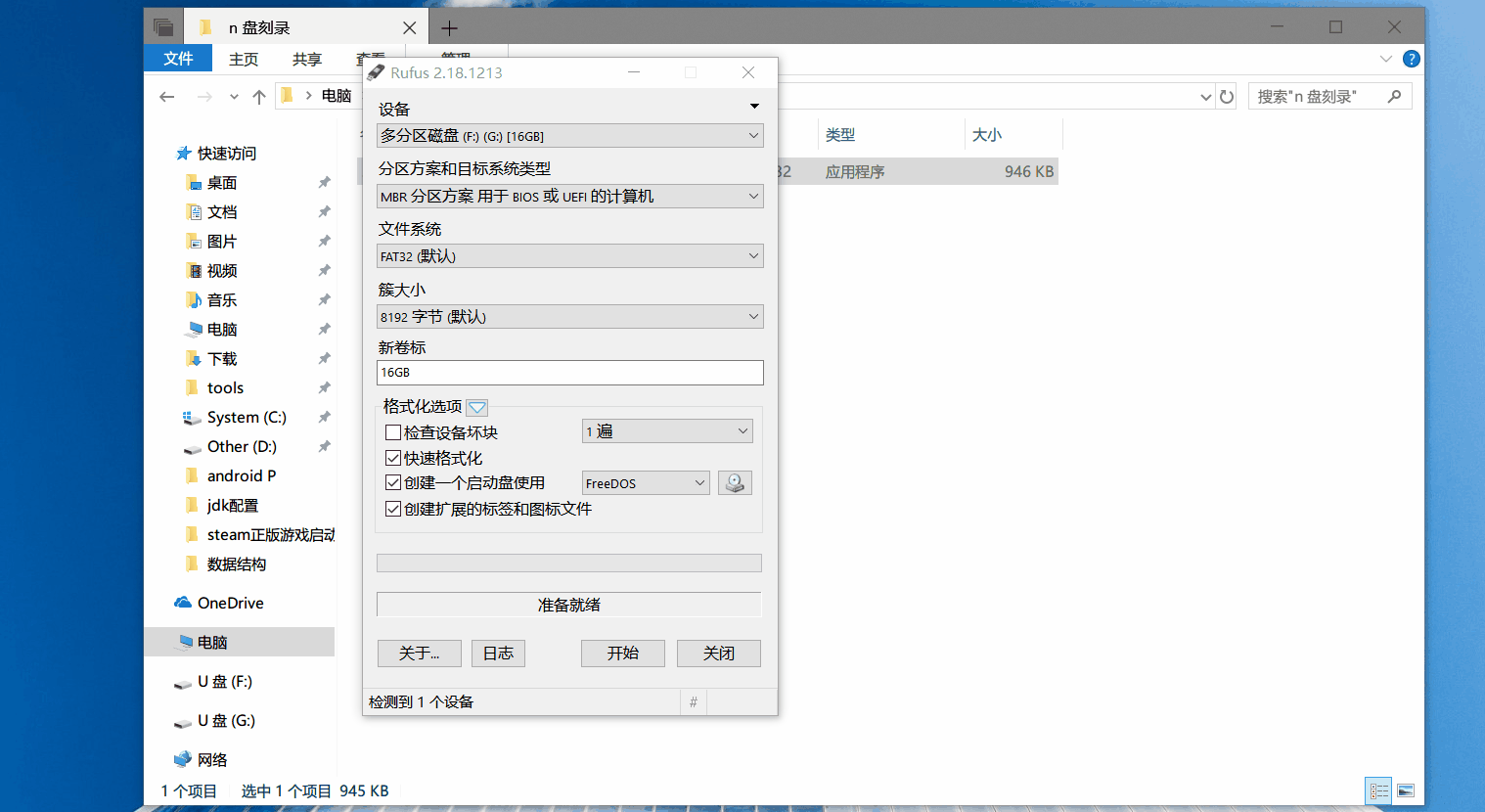Click the Rufus USB icon in title bar
The width and height of the screenshot is (1485, 812).
[377, 72]
